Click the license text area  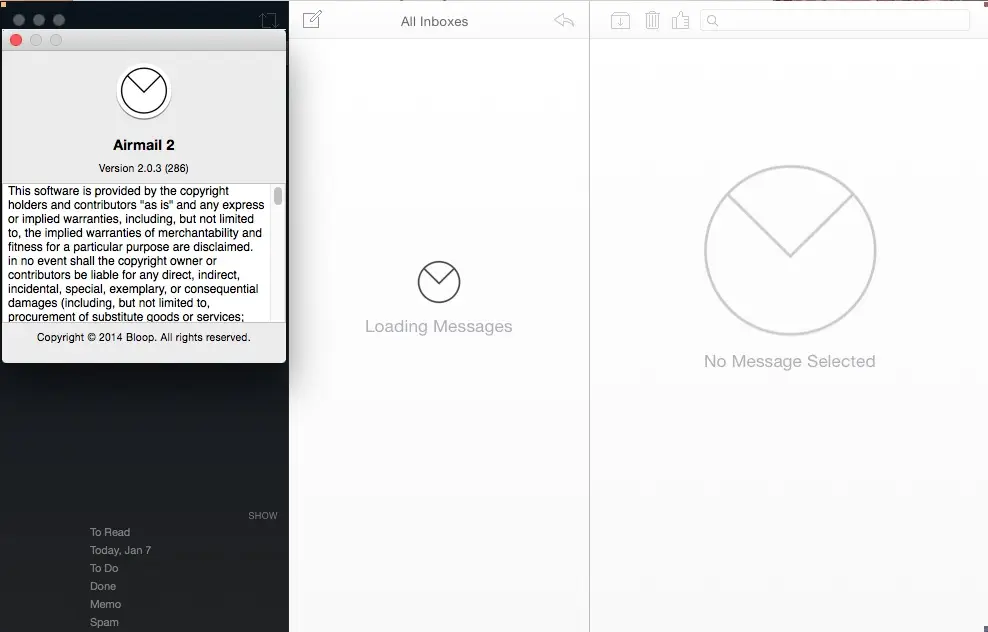click(x=137, y=253)
